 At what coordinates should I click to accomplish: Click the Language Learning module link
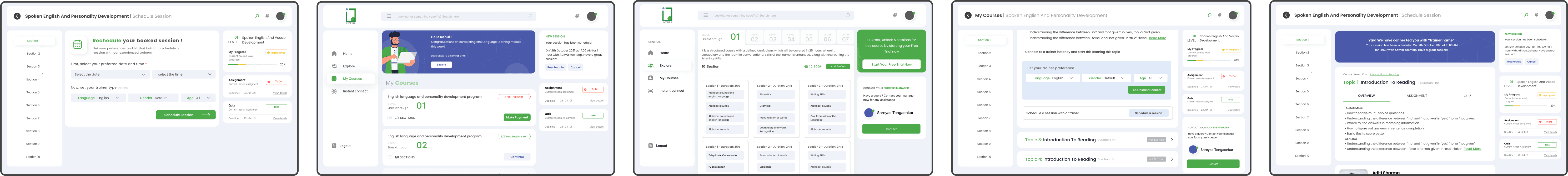click(501, 42)
